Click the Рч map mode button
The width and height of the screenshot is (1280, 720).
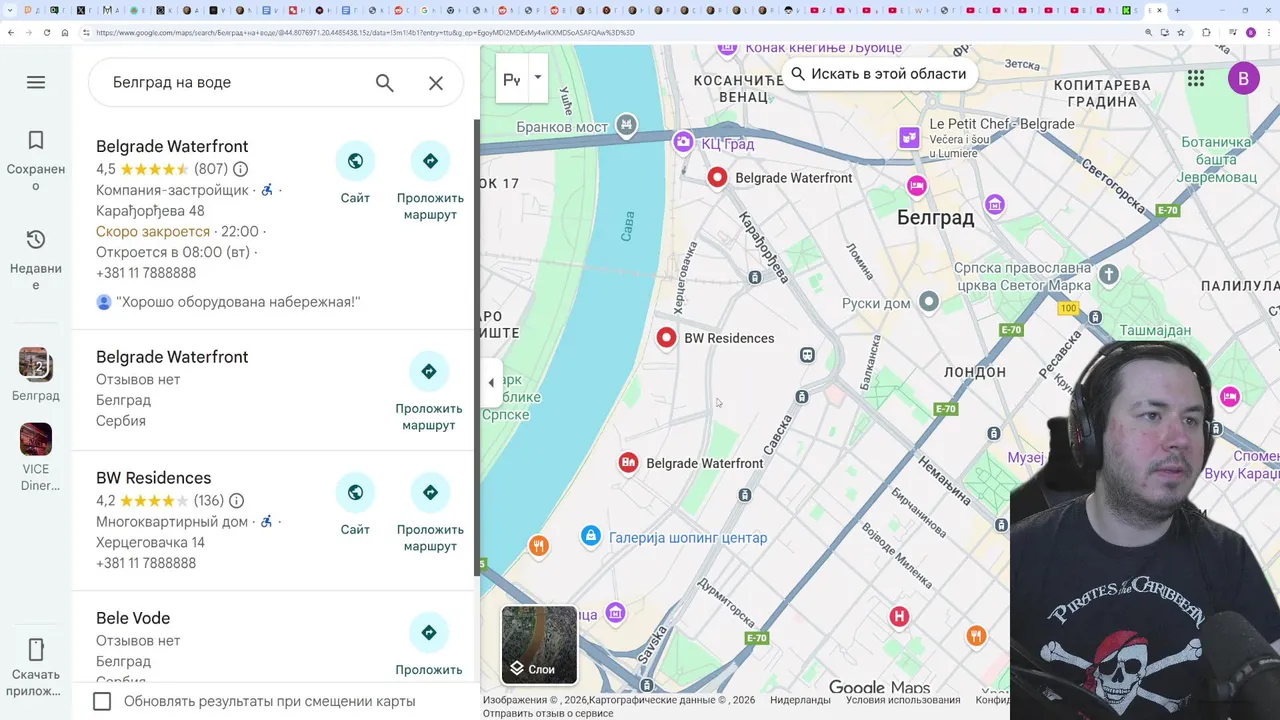pos(512,79)
